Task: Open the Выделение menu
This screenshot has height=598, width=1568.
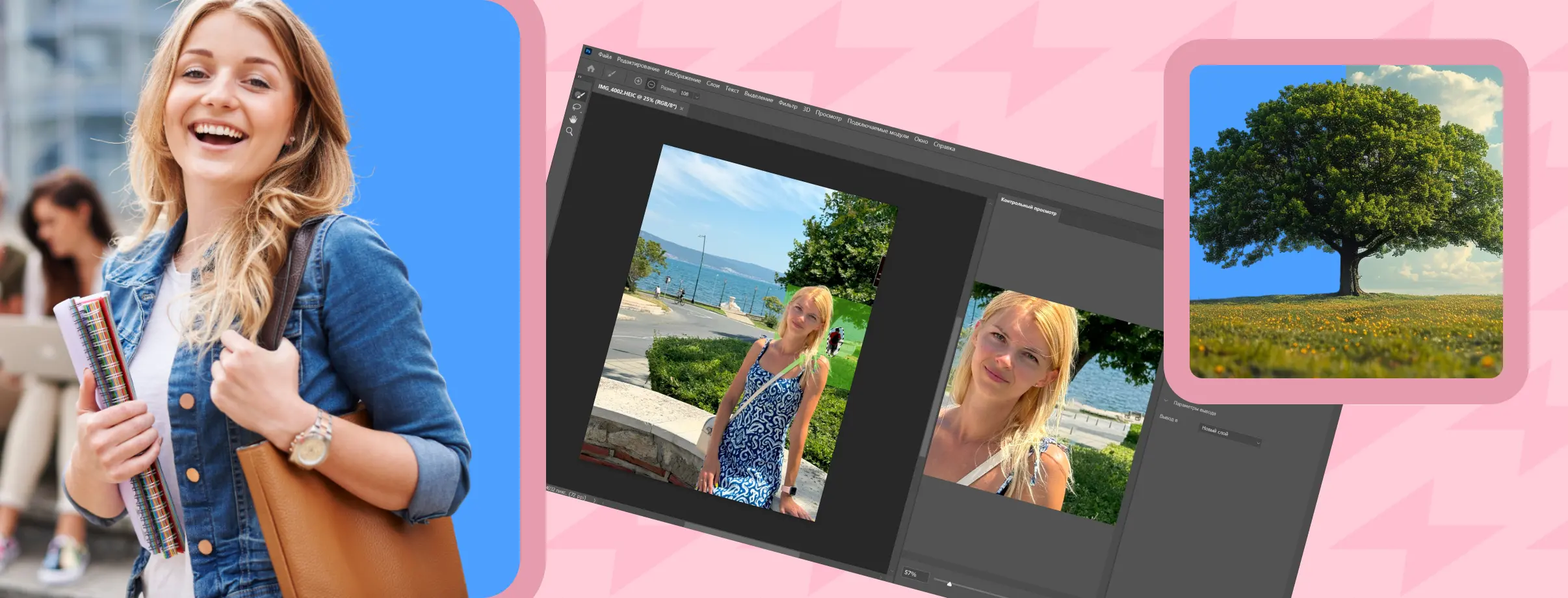Action: click(758, 97)
